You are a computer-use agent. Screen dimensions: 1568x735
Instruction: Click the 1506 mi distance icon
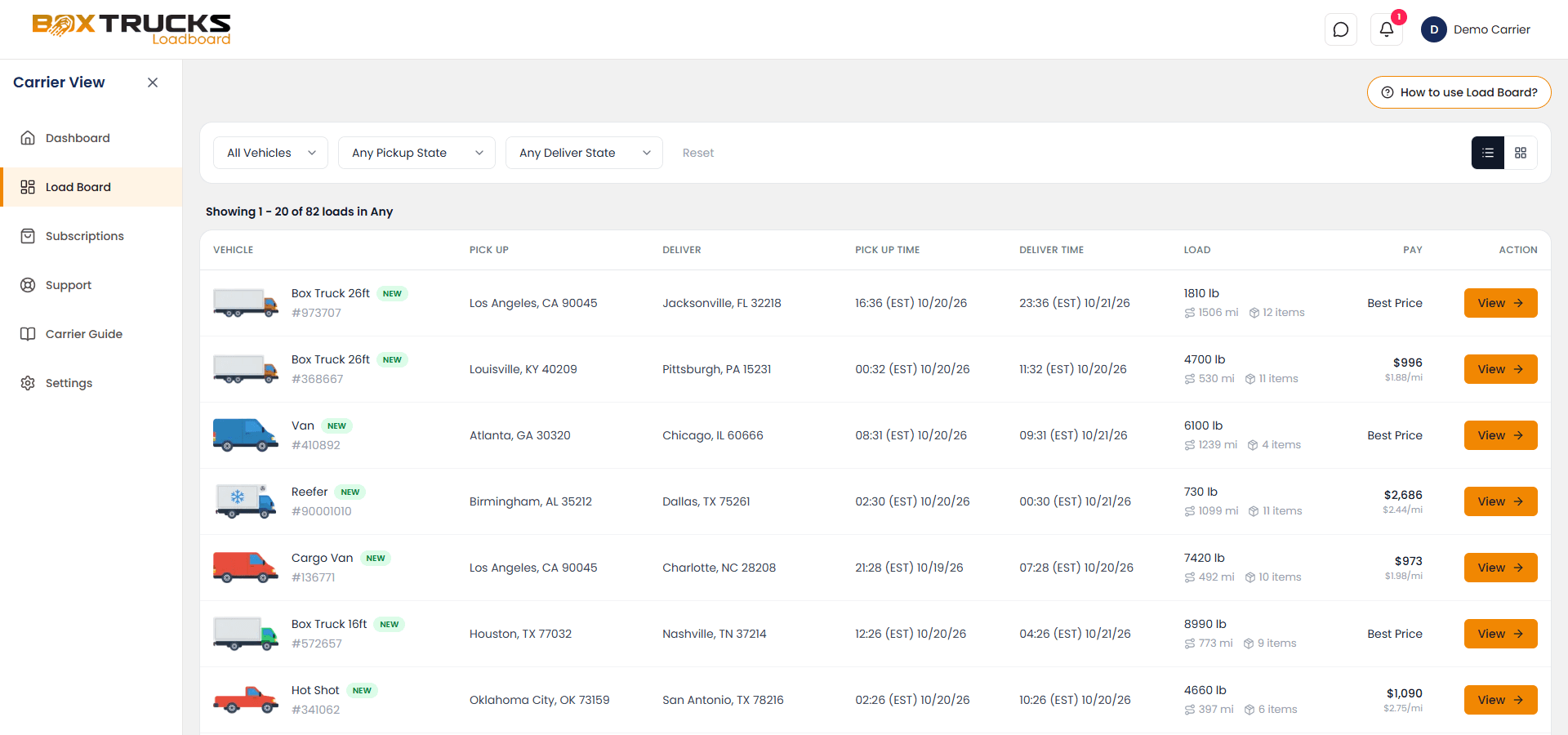point(1190,313)
